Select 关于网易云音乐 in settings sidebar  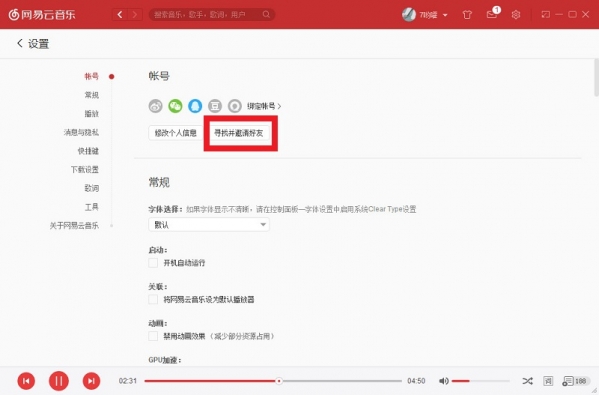(x=74, y=225)
